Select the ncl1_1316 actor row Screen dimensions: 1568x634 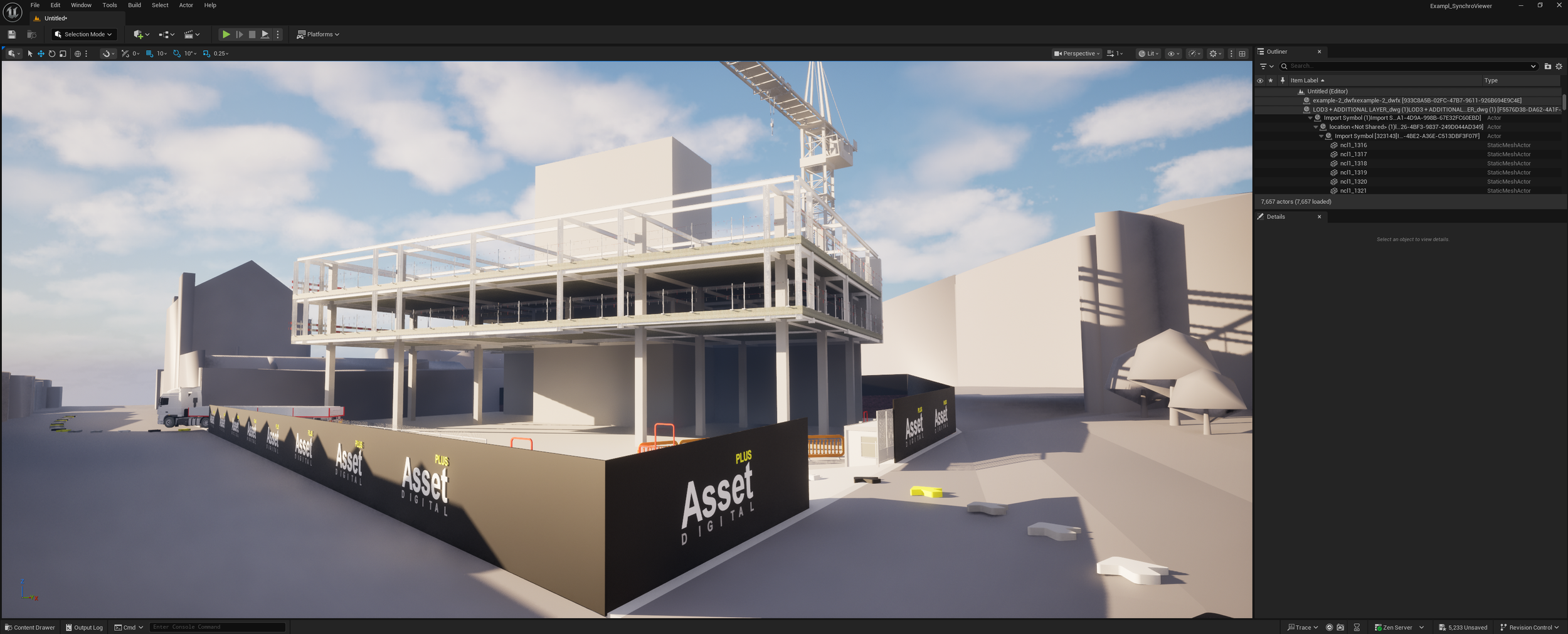coord(1408,145)
